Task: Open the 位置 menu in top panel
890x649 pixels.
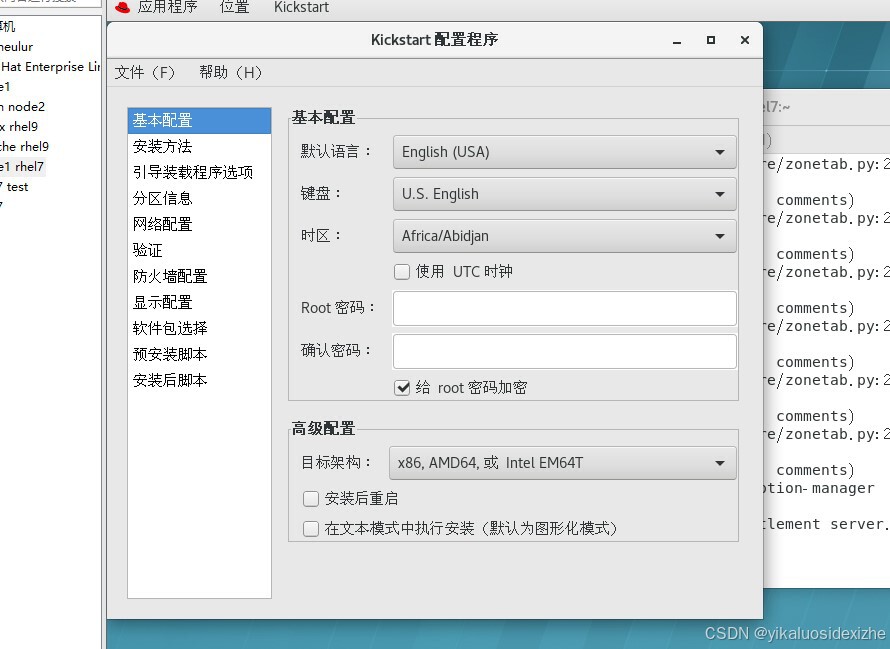Action: tap(234, 7)
